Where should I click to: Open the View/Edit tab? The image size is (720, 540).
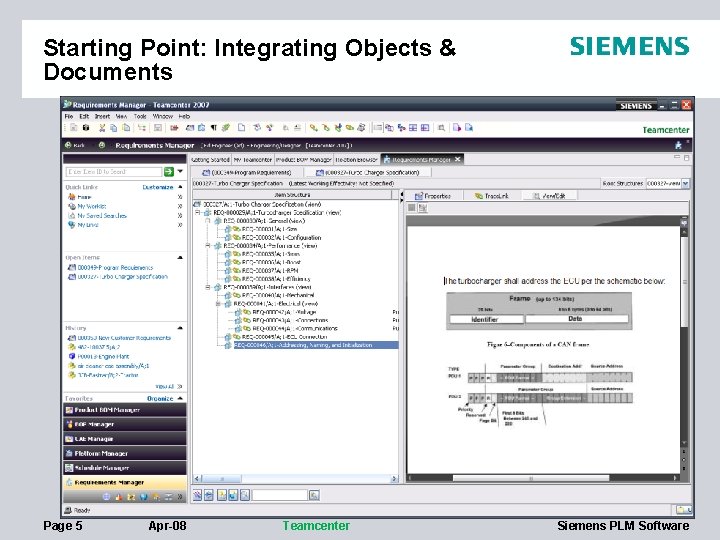click(550, 196)
